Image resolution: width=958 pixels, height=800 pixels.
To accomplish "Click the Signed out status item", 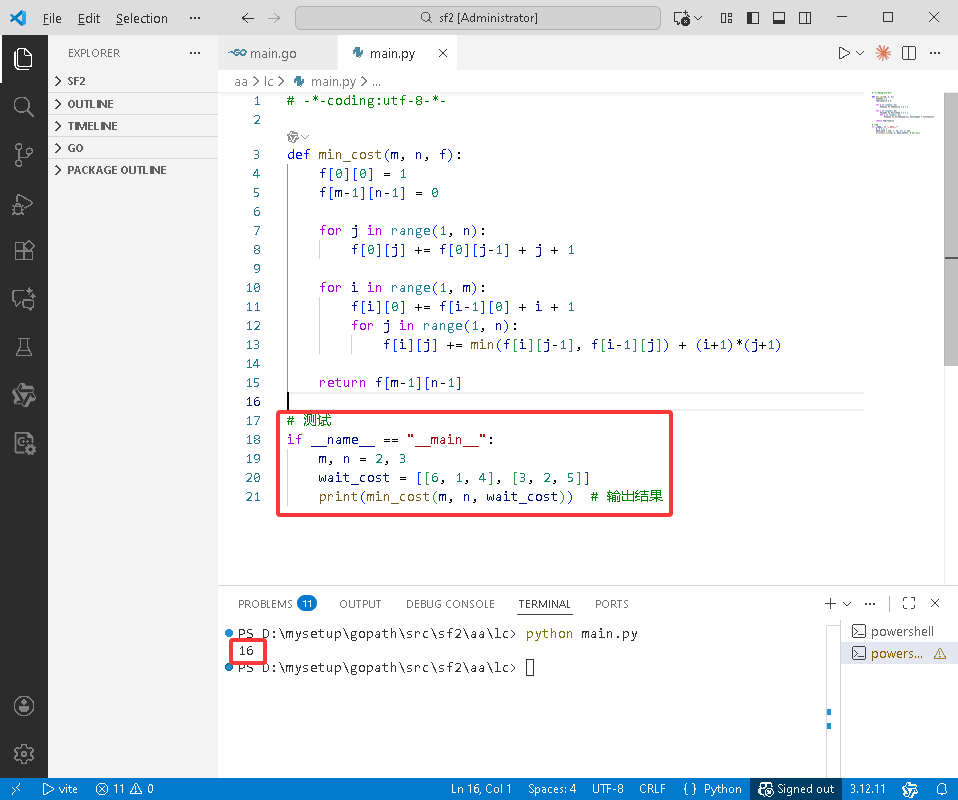I will click(x=796, y=789).
